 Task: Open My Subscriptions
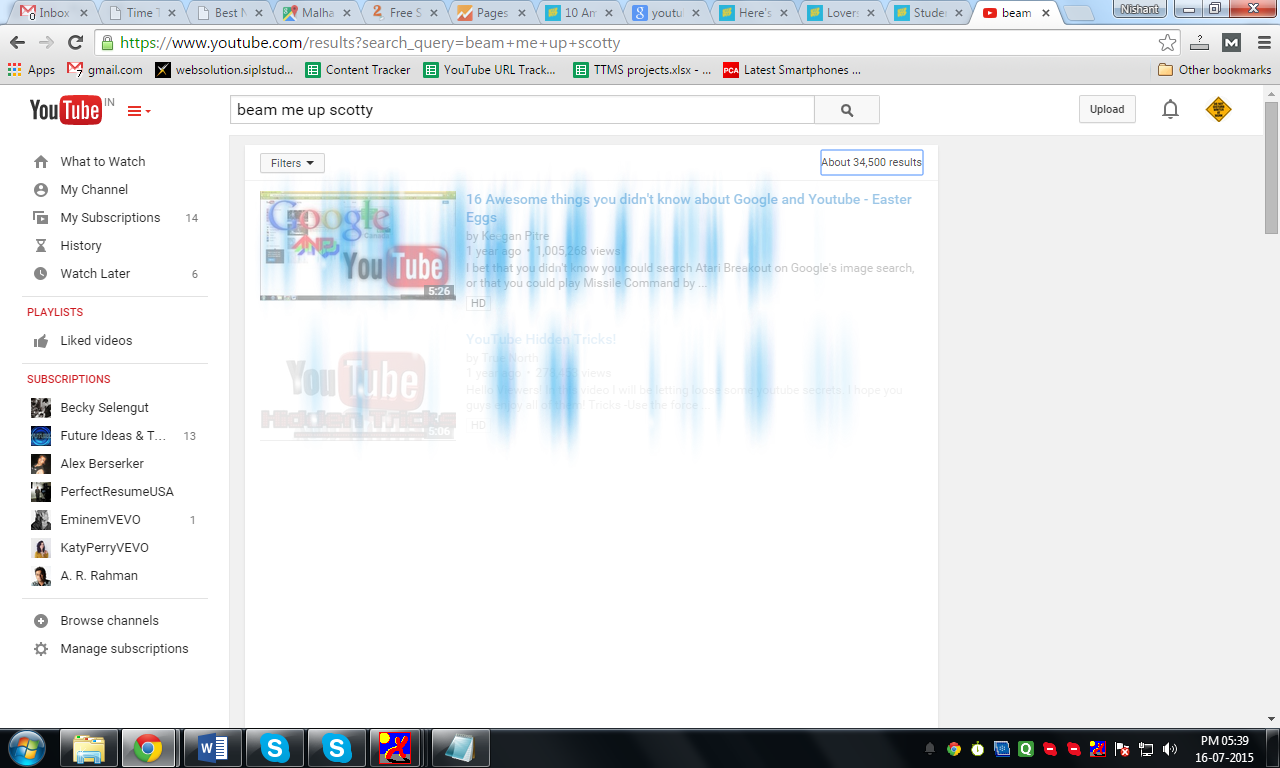pyautogui.click(x=110, y=218)
